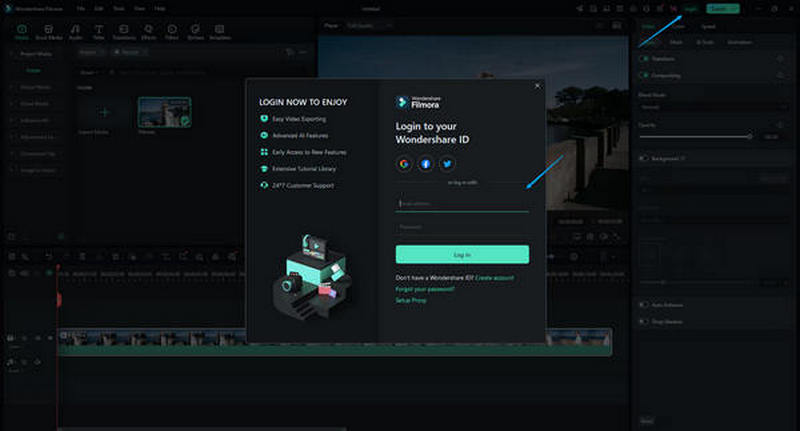Open the View menu

pos(139,9)
